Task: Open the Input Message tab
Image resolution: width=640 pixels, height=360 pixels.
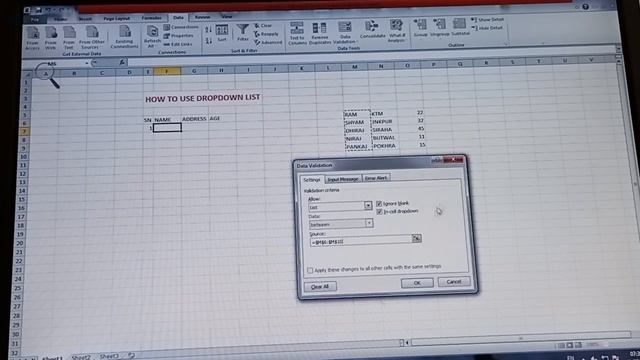Action: (x=343, y=179)
